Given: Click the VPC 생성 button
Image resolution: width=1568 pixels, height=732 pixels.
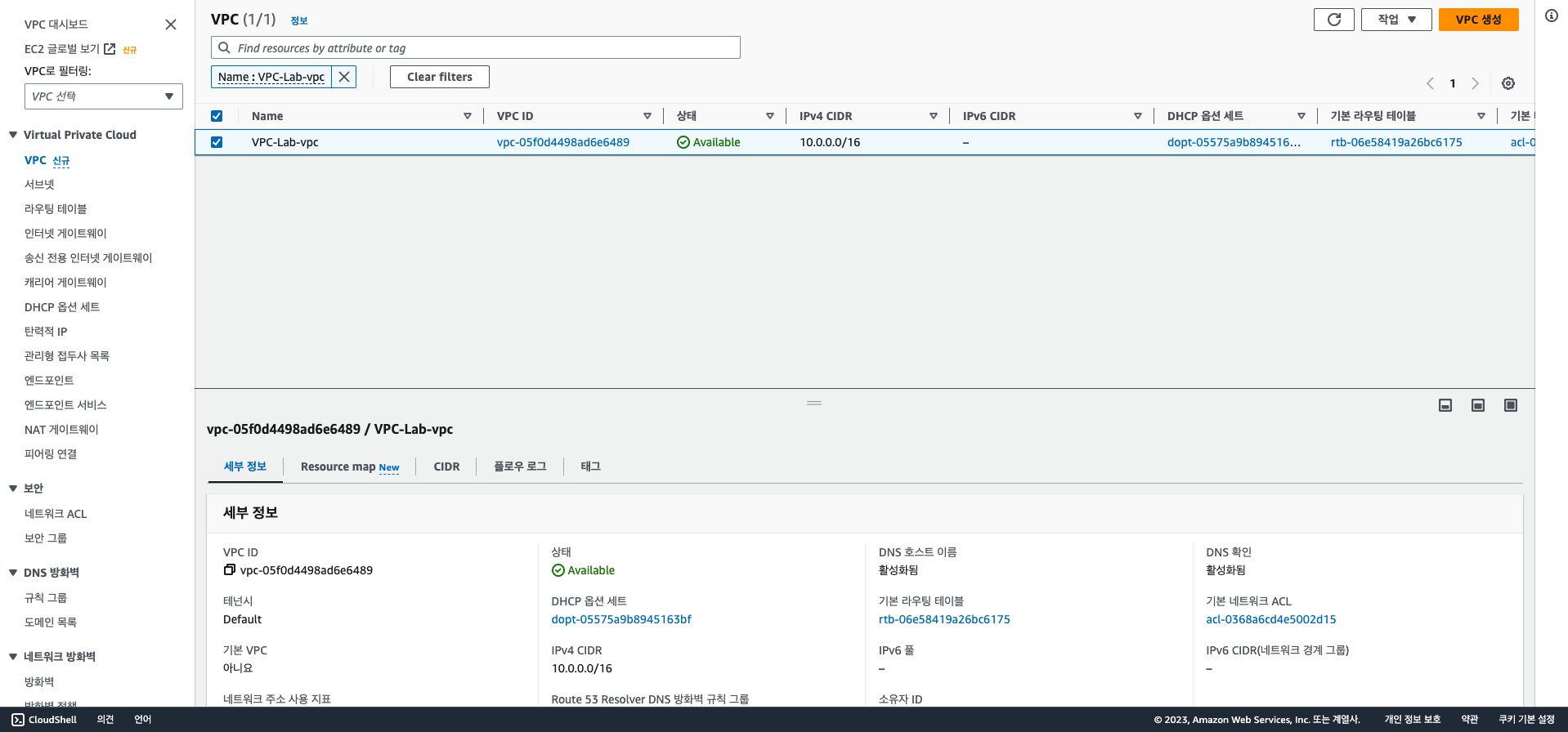Looking at the screenshot, I should [x=1479, y=20].
